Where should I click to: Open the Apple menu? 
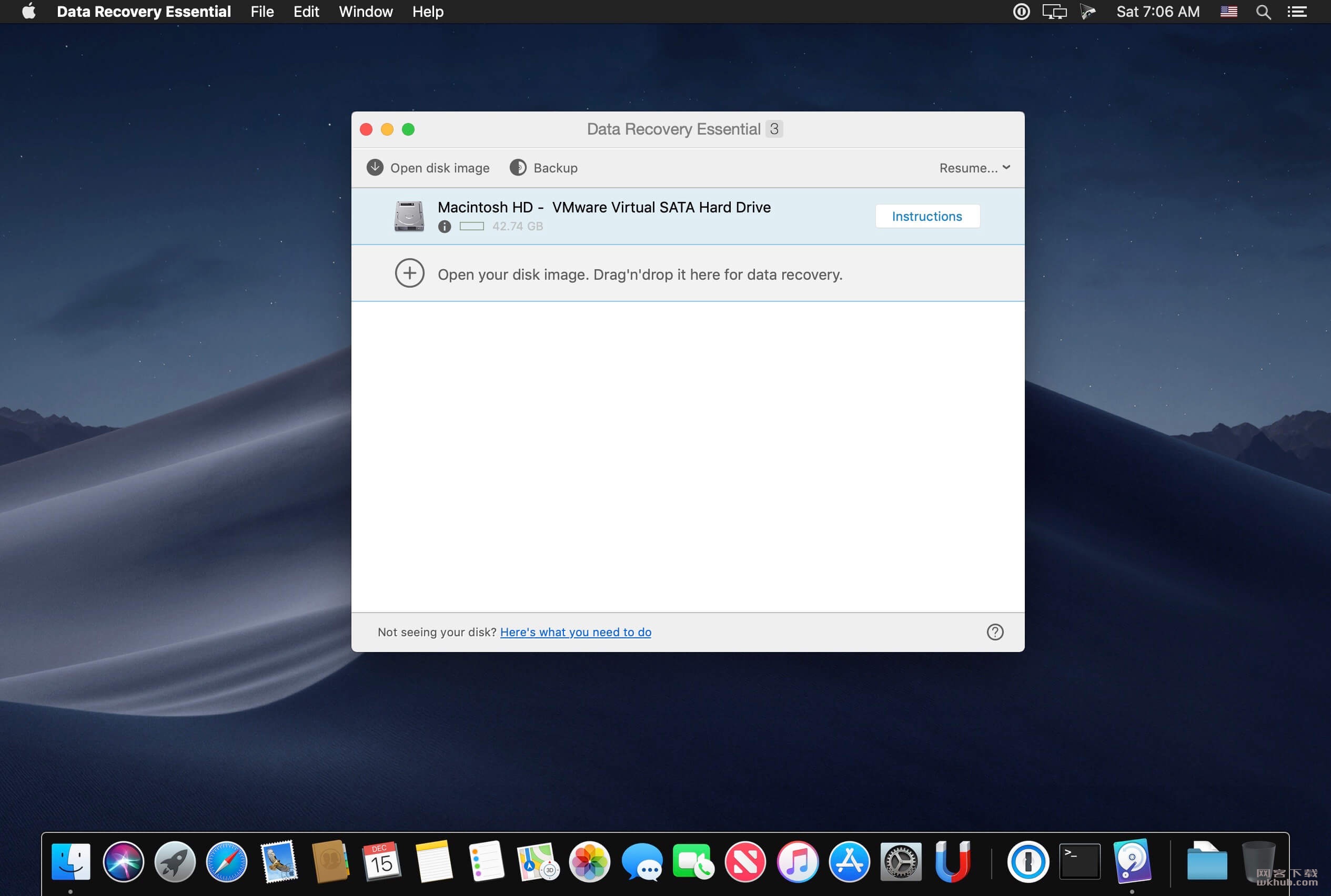point(28,12)
